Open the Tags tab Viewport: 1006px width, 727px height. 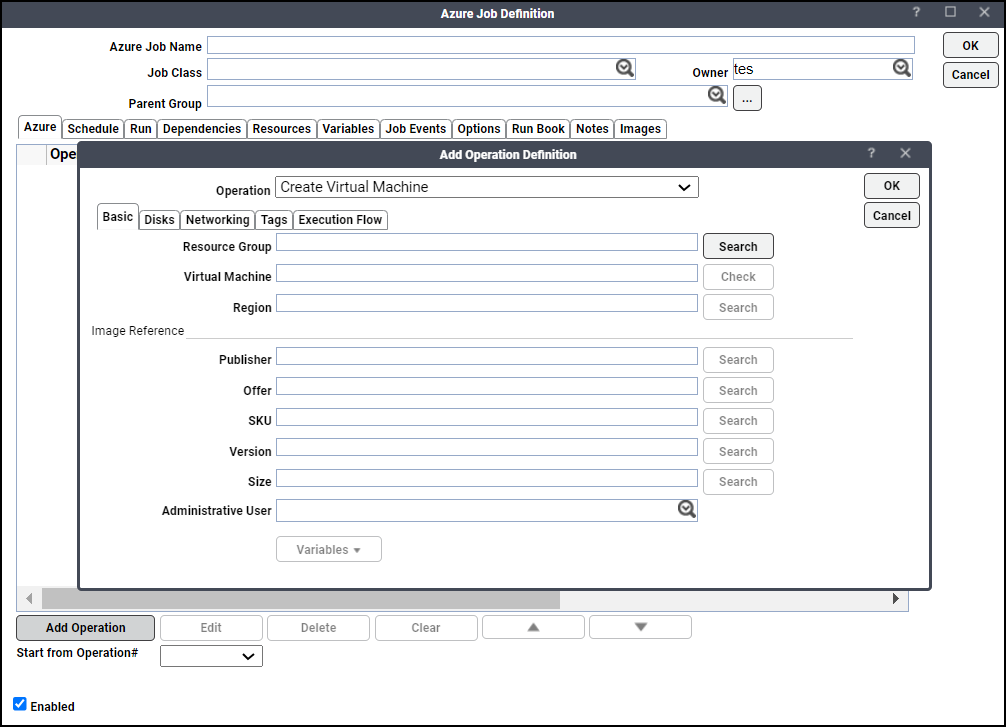274,220
